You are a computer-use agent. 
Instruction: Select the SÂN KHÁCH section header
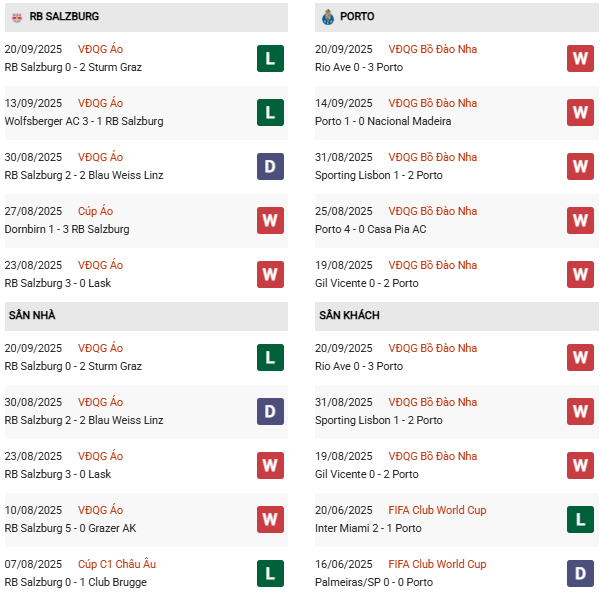(349, 316)
